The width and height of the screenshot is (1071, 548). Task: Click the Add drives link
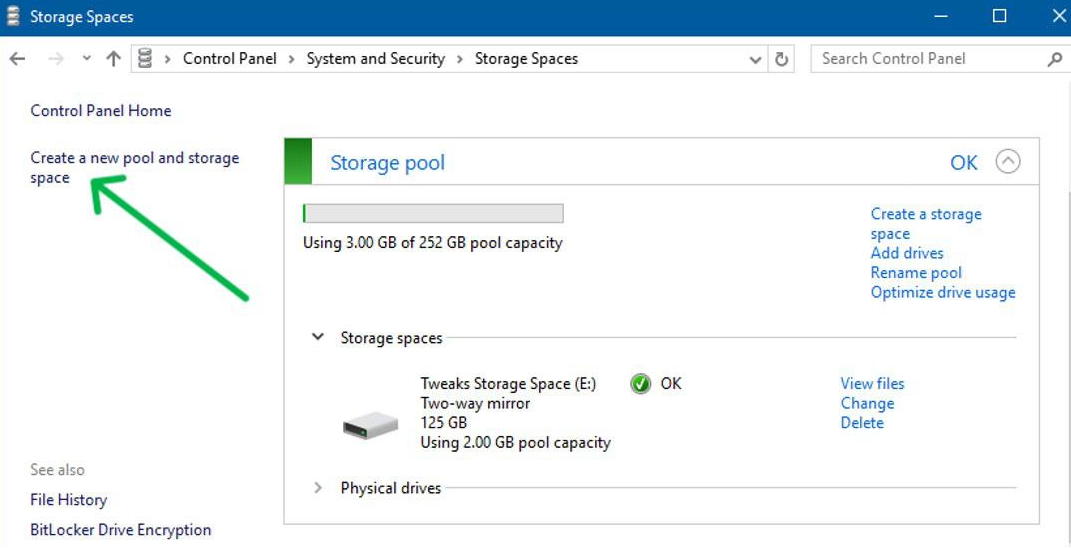click(x=906, y=253)
